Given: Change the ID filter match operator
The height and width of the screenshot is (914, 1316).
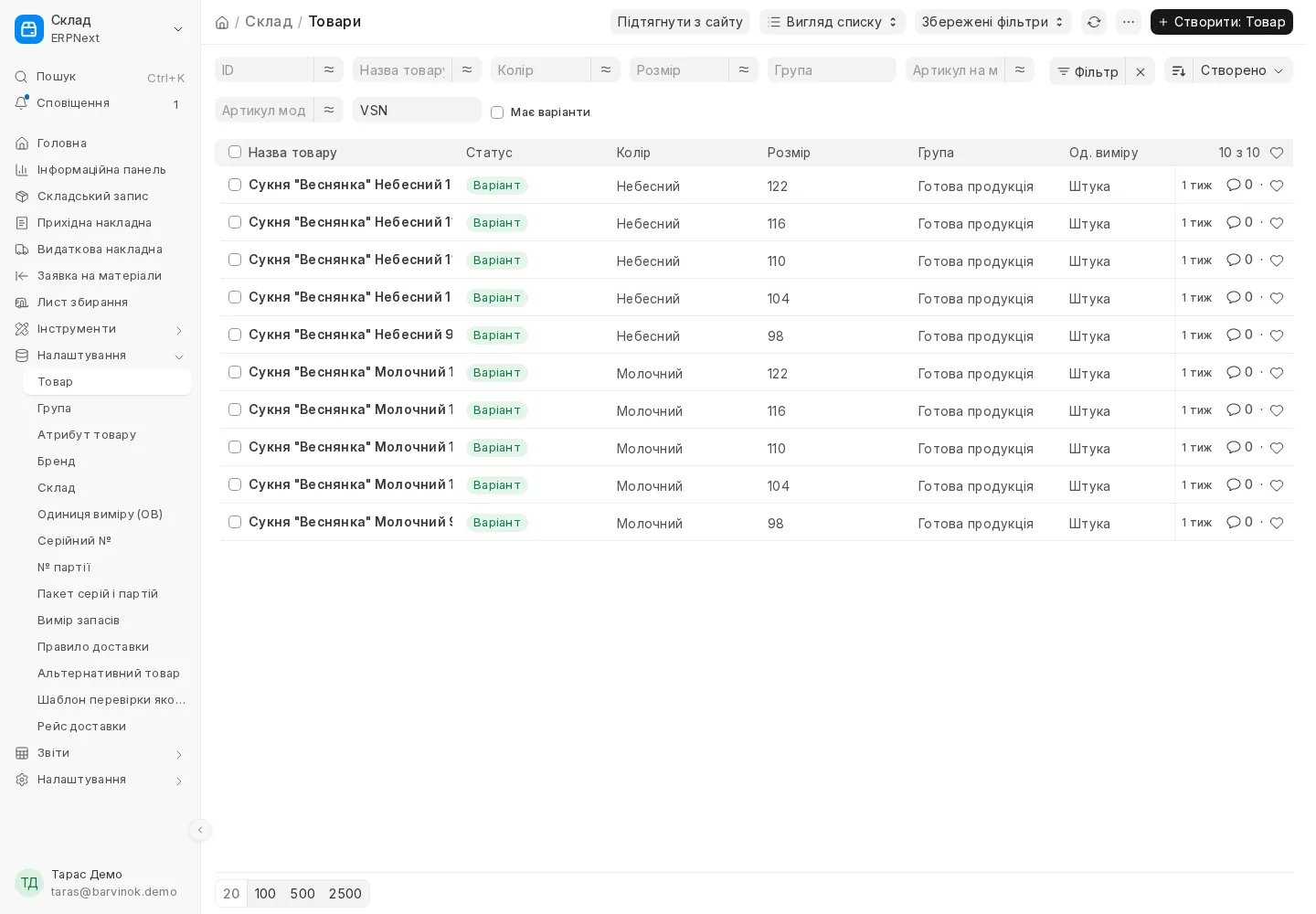Looking at the screenshot, I should [329, 69].
